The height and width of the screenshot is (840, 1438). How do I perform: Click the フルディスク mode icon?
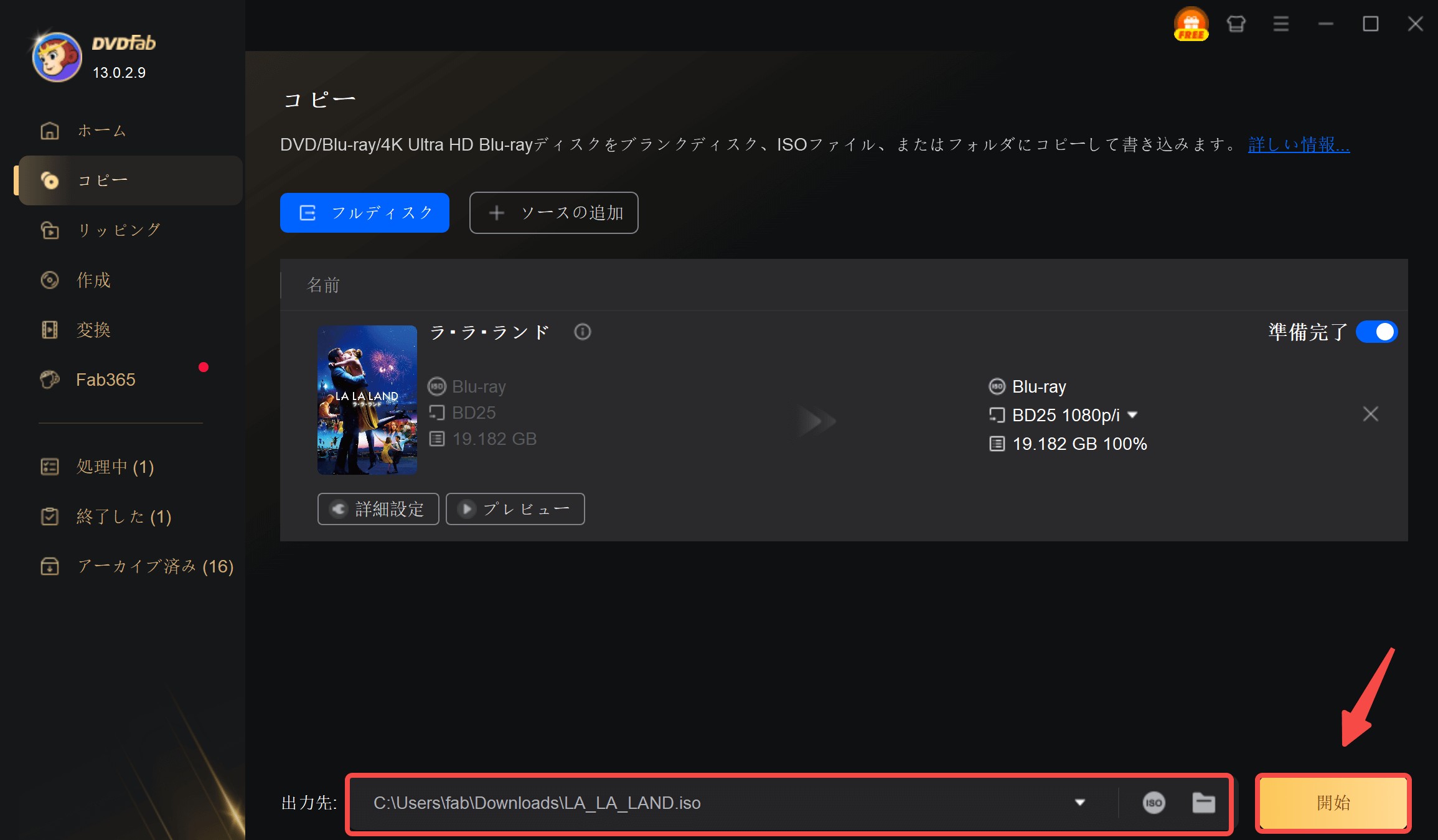(308, 213)
